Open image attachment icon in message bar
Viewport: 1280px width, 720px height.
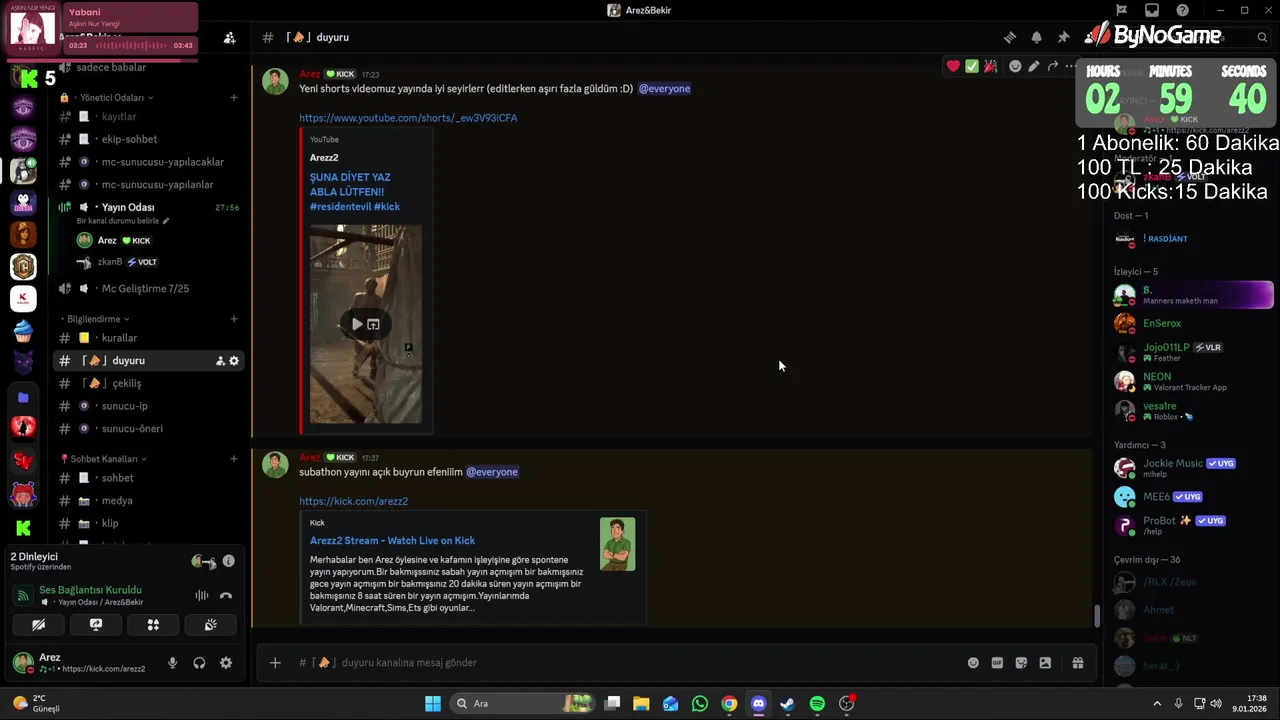(1045, 662)
